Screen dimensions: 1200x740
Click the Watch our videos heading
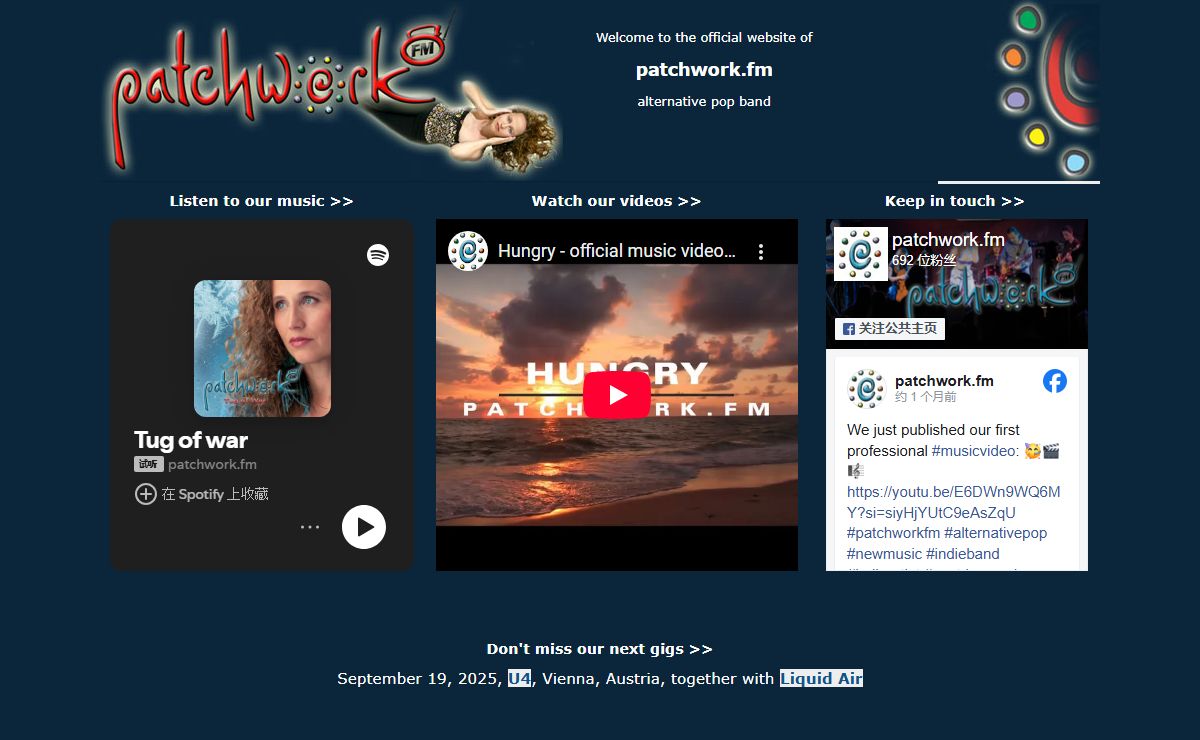(x=616, y=201)
